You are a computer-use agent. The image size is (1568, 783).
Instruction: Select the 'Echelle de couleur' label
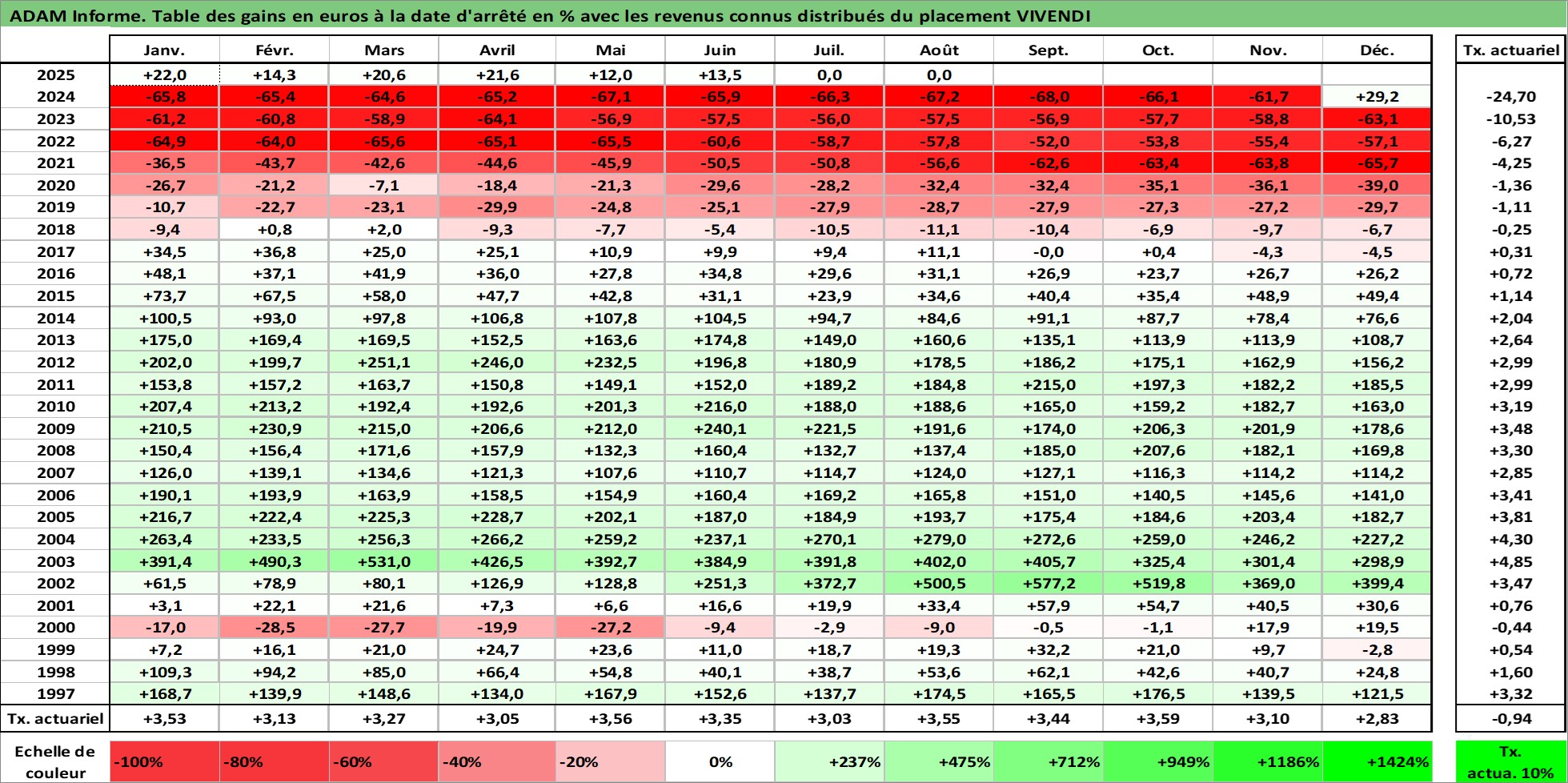[x=55, y=762]
